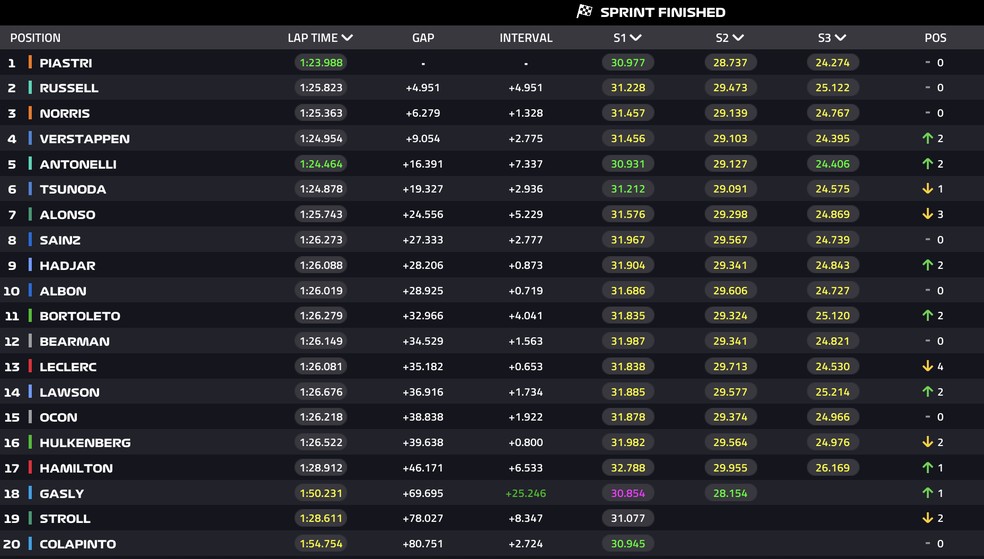Click Hamilton's red team color bar
Screen dimensions: 984x559
(30, 468)
